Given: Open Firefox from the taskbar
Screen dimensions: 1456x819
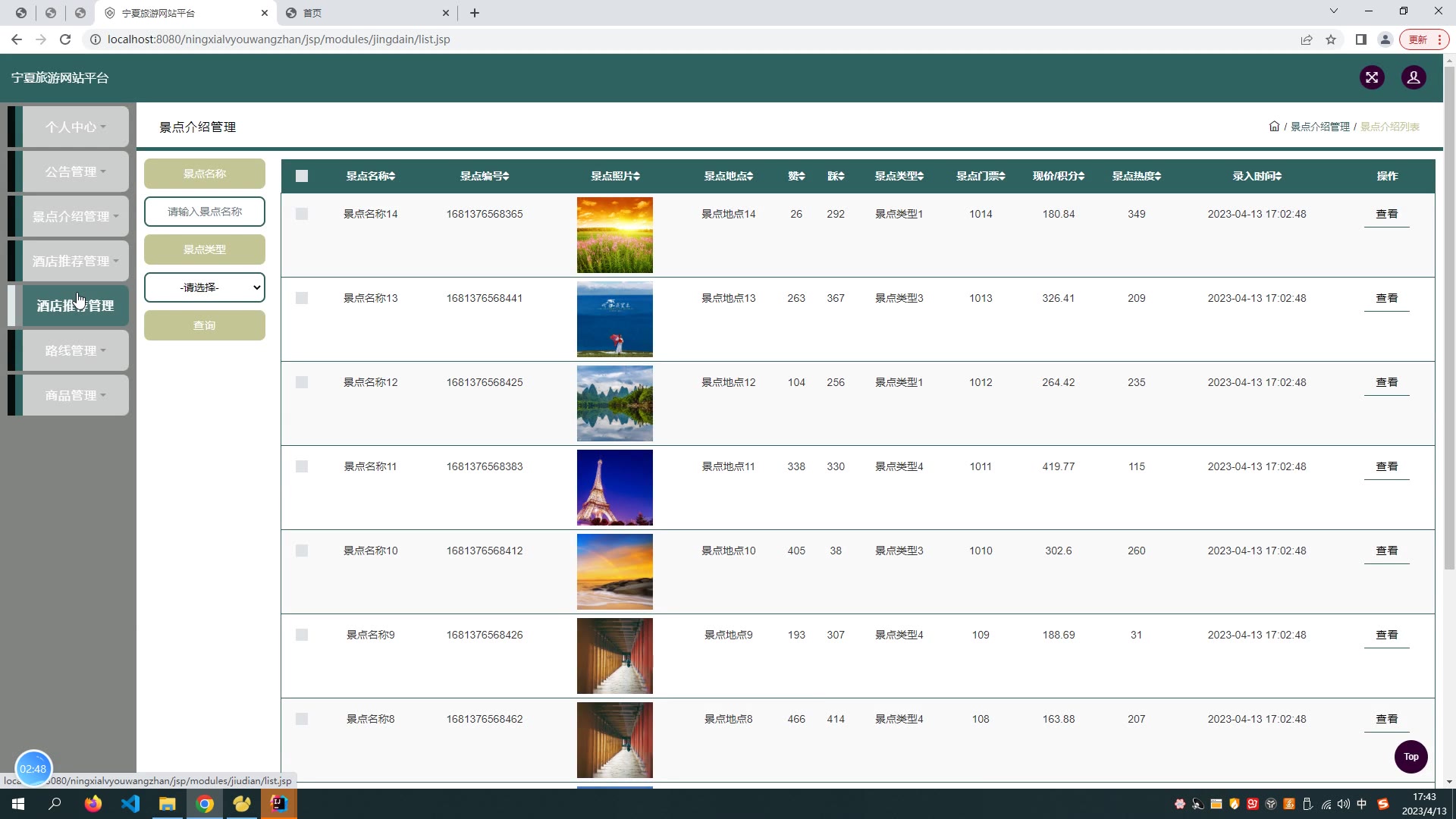Looking at the screenshot, I should pyautogui.click(x=93, y=804).
